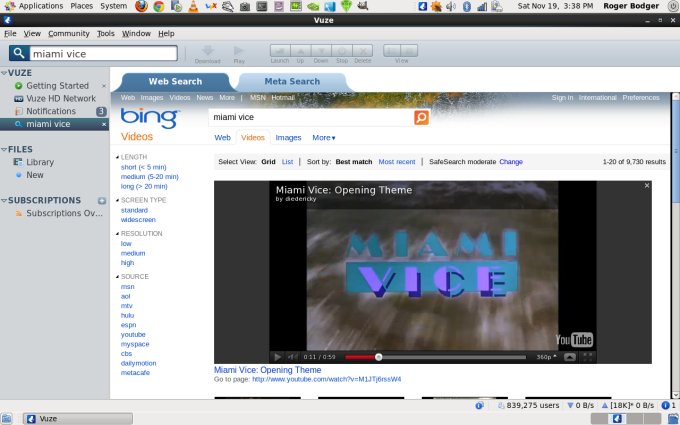The width and height of the screenshot is (680, 425).
Task: Click the Bing search box with miami vice
Action: click(311, 117)
